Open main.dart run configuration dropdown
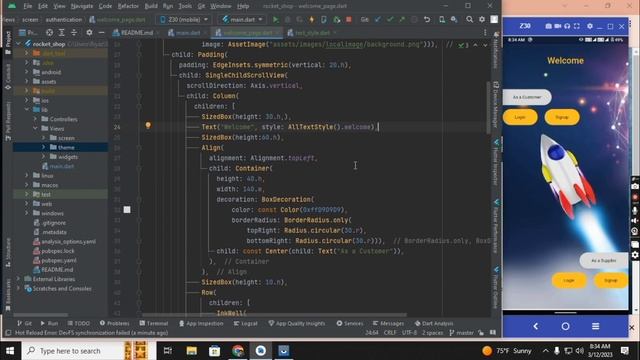 [x=242, y=19]
